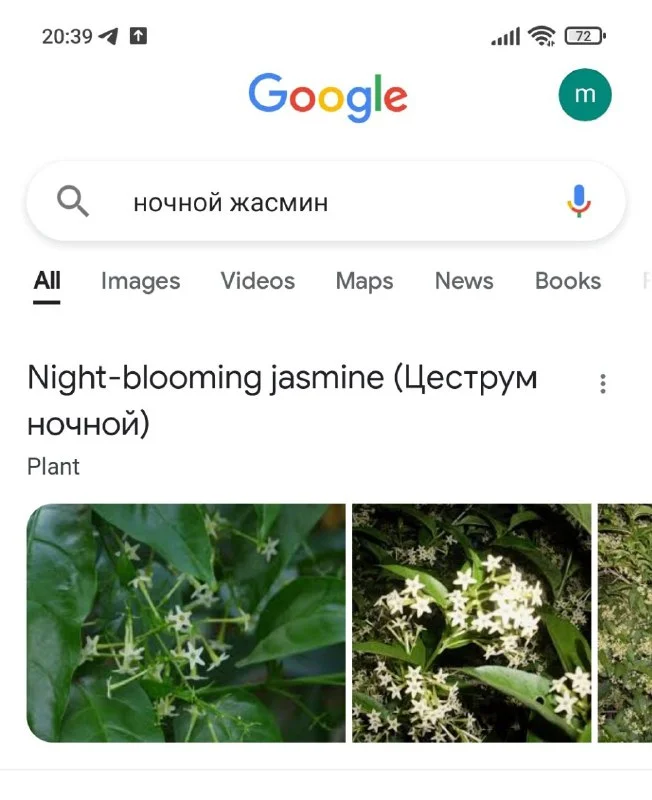Open the green 'm' account avatar
Image resolution: width=652 pixels, height=800 pixels.
(x=585, y=95)
